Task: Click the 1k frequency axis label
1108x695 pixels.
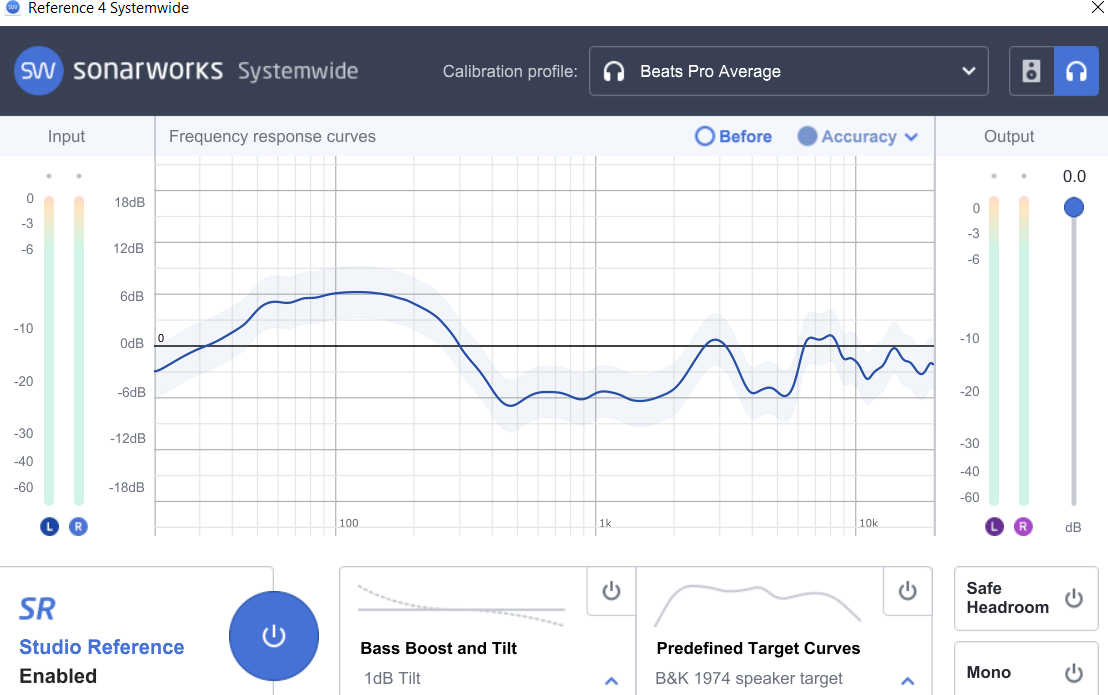Action: [606, 523]
